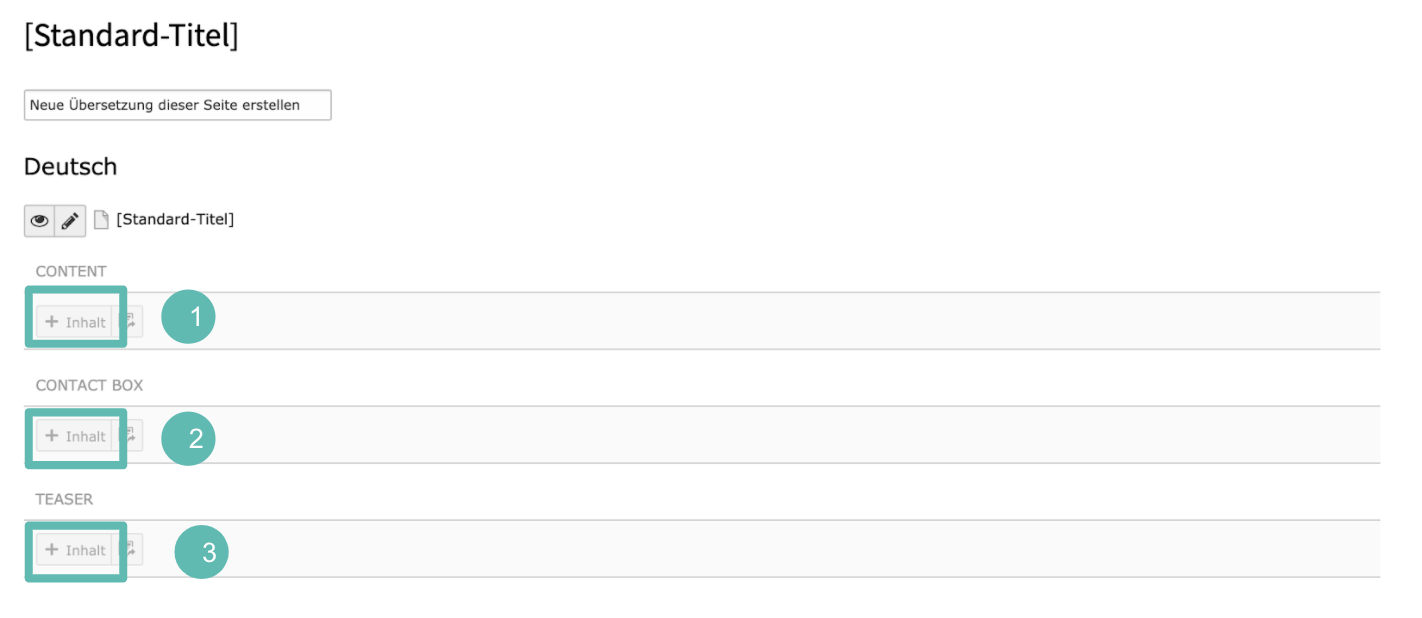The height and width of the screenshot is (618, 1422).
Task: Paste clipboard content into the TEASER column
Action: (129, 550)
